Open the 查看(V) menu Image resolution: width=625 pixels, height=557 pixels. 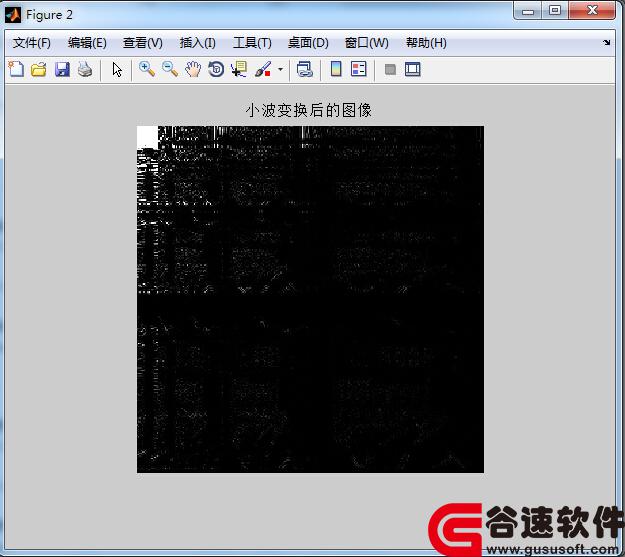click(x=143, y=43)
